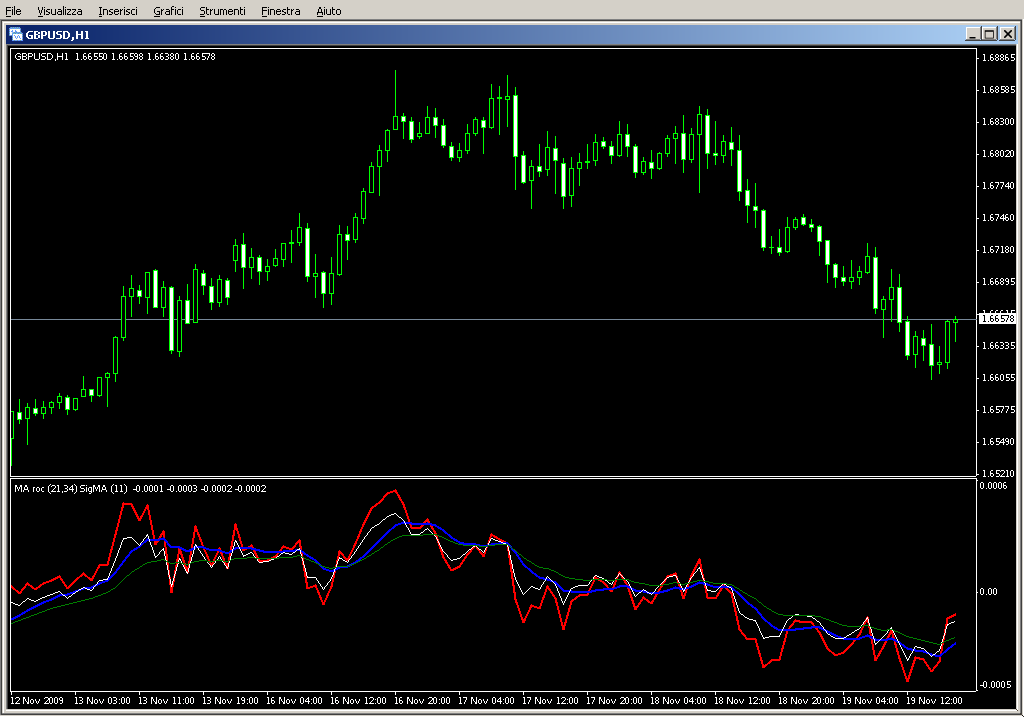Open the Strumenti menu

click(222, 11)
